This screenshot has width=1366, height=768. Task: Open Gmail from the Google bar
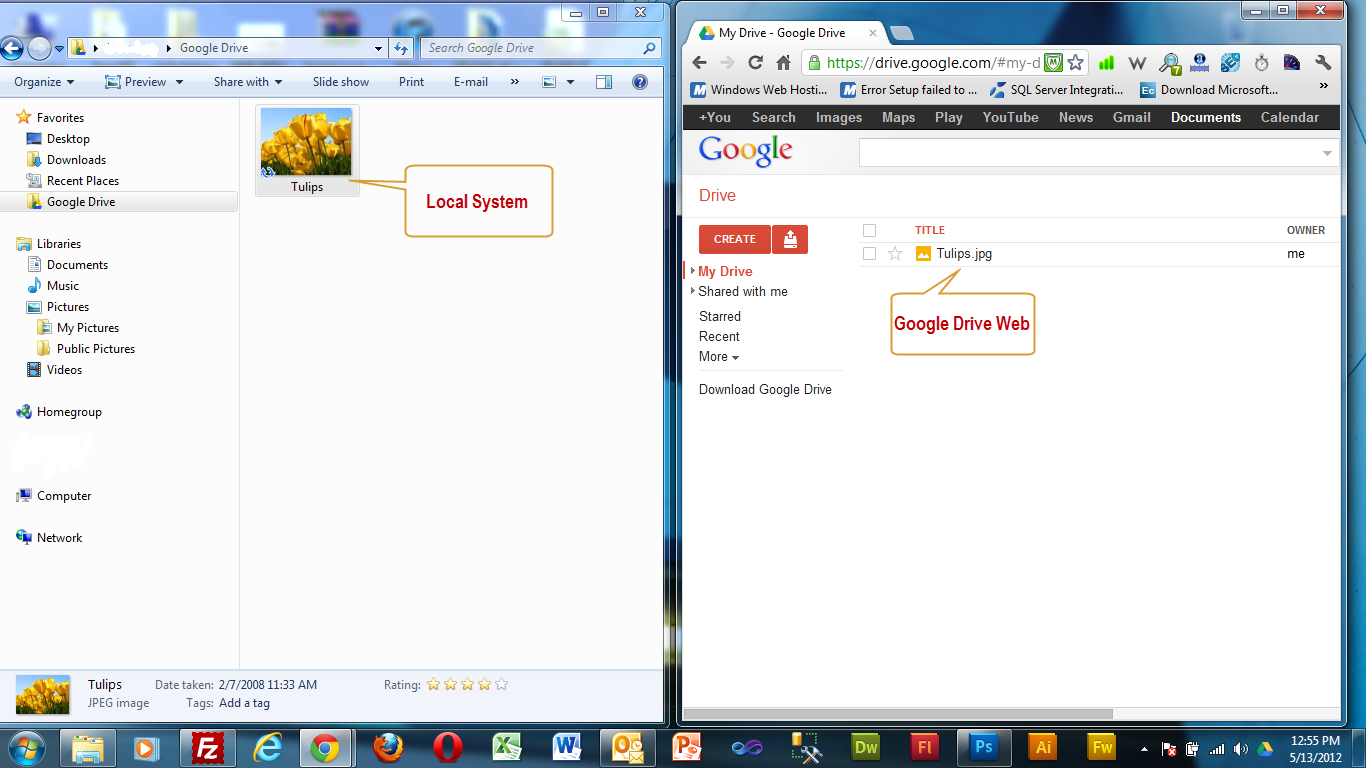click(1132, 117)
